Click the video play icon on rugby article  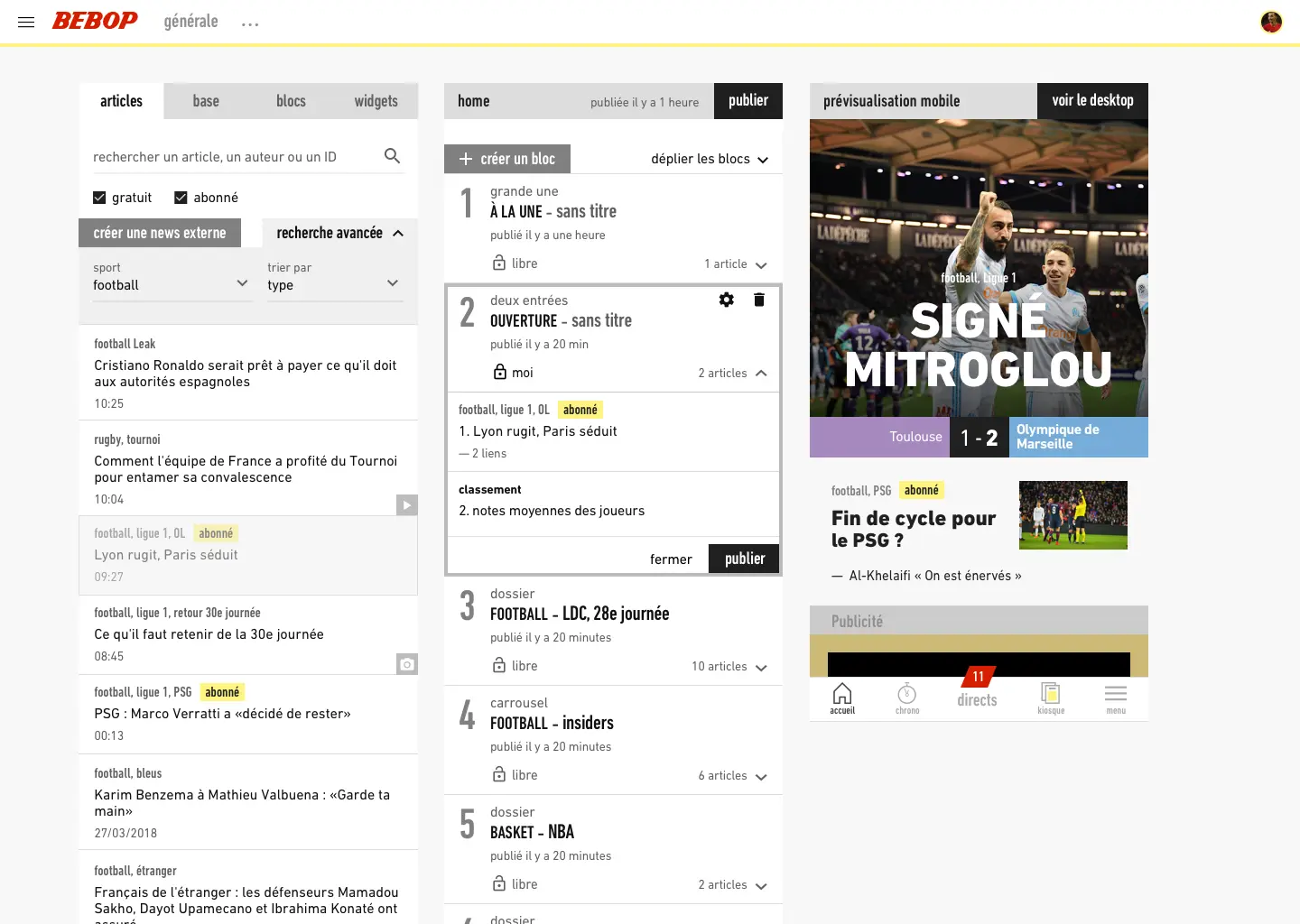[x=407, y=505]
